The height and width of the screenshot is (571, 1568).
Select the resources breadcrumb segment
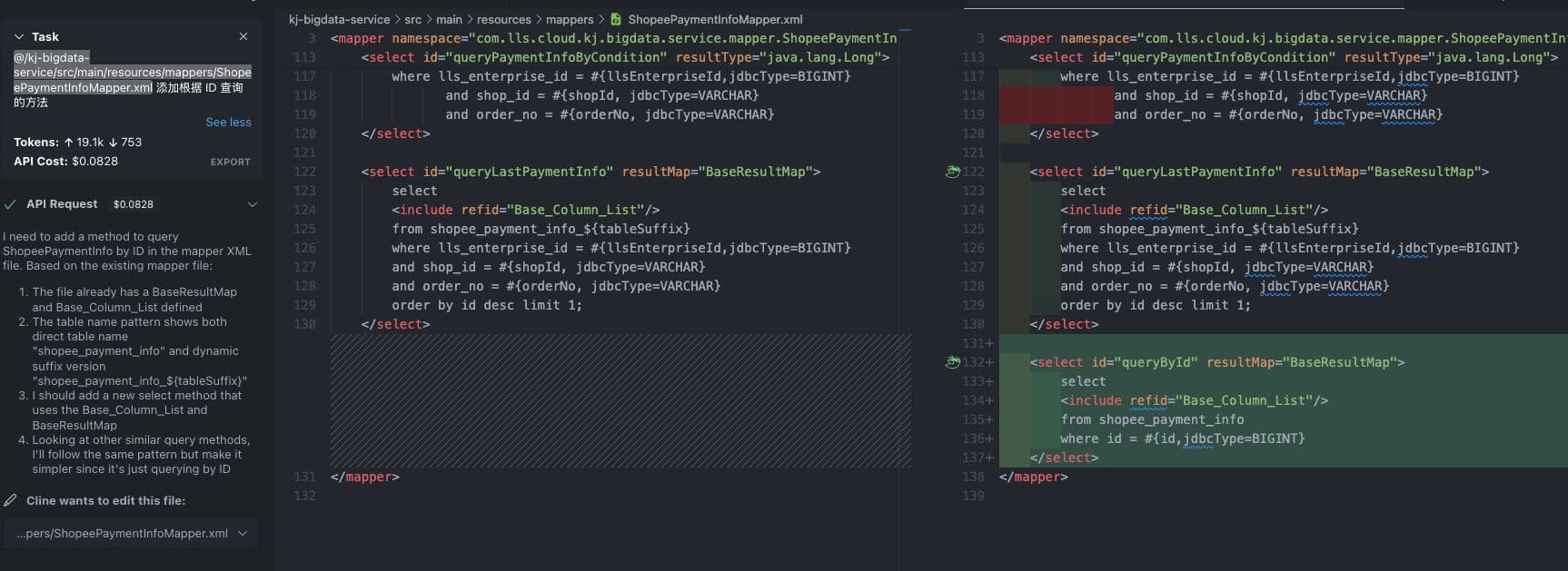[x=503, y=19]
